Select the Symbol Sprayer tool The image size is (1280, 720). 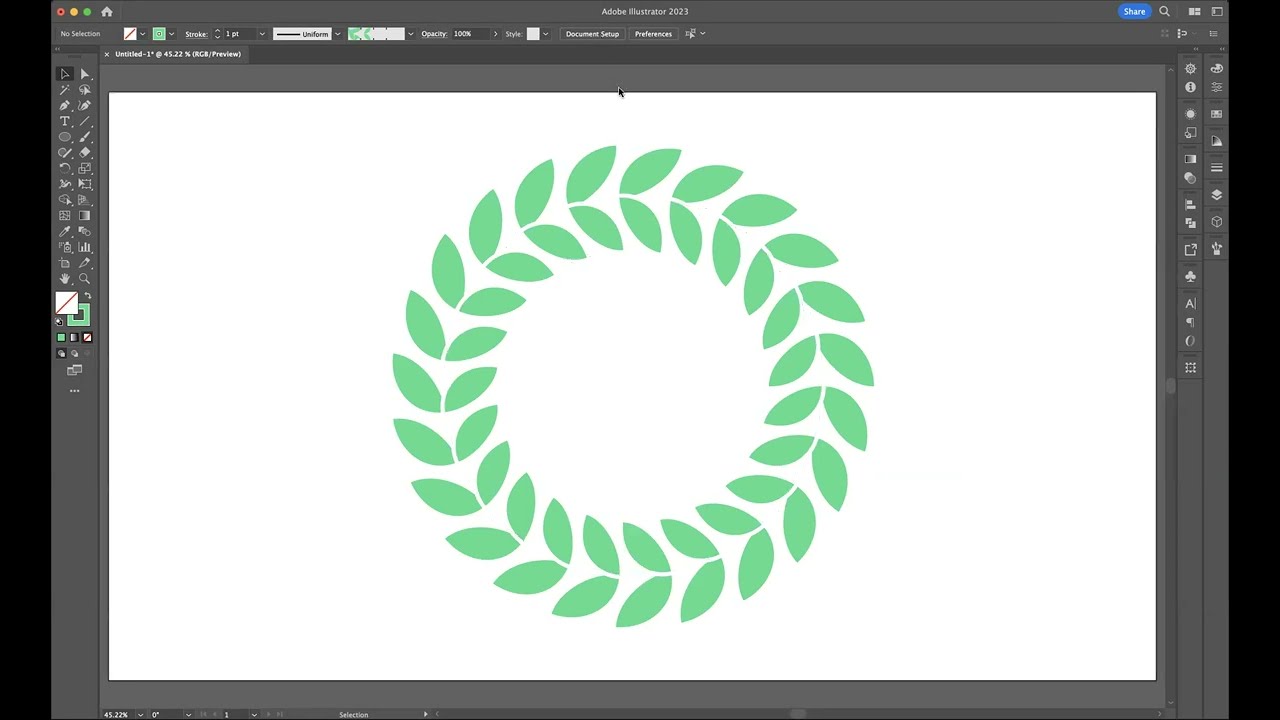point(65,247)
